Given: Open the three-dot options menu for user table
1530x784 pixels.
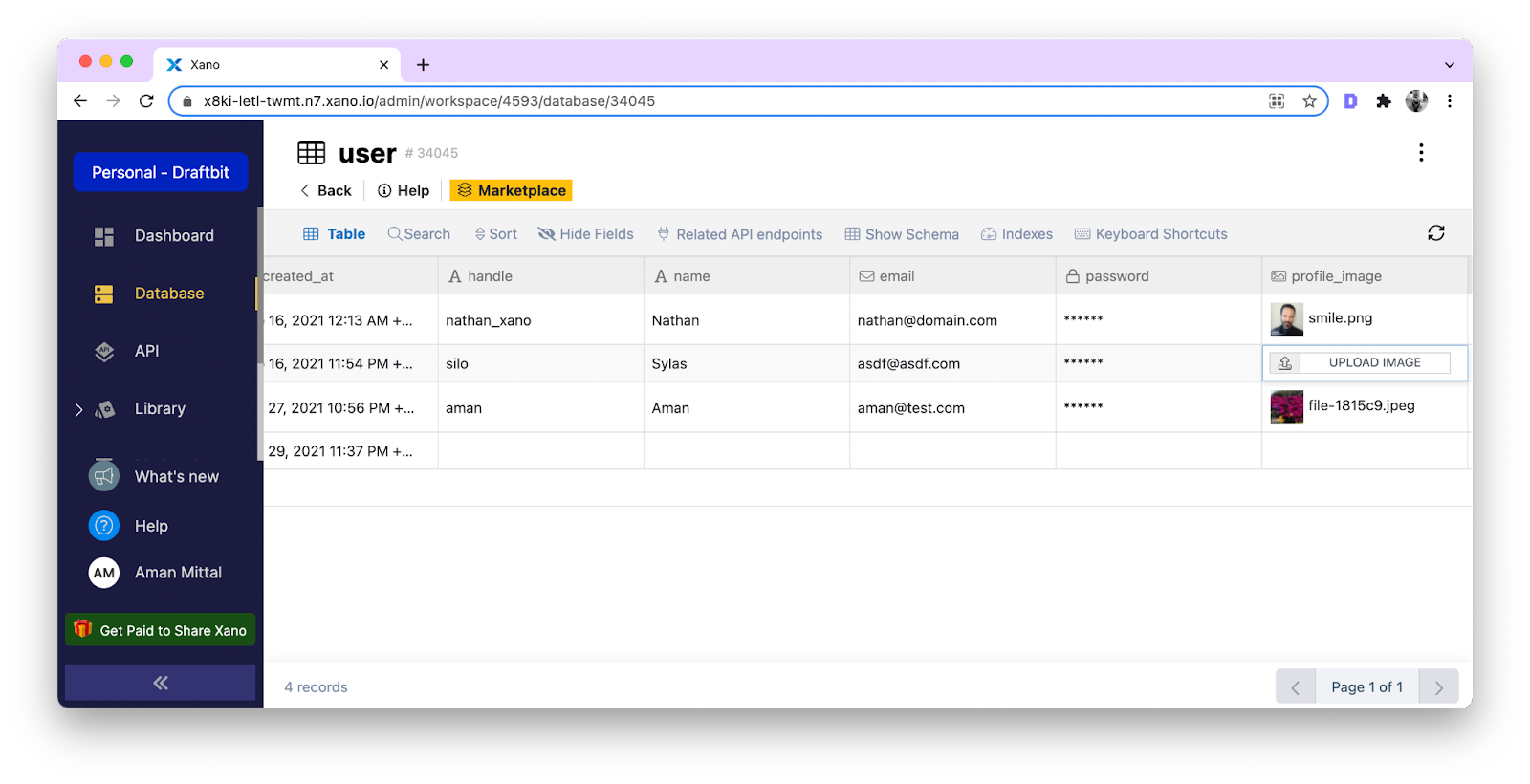Looking at the screenshot, I should click(1421, 153).
